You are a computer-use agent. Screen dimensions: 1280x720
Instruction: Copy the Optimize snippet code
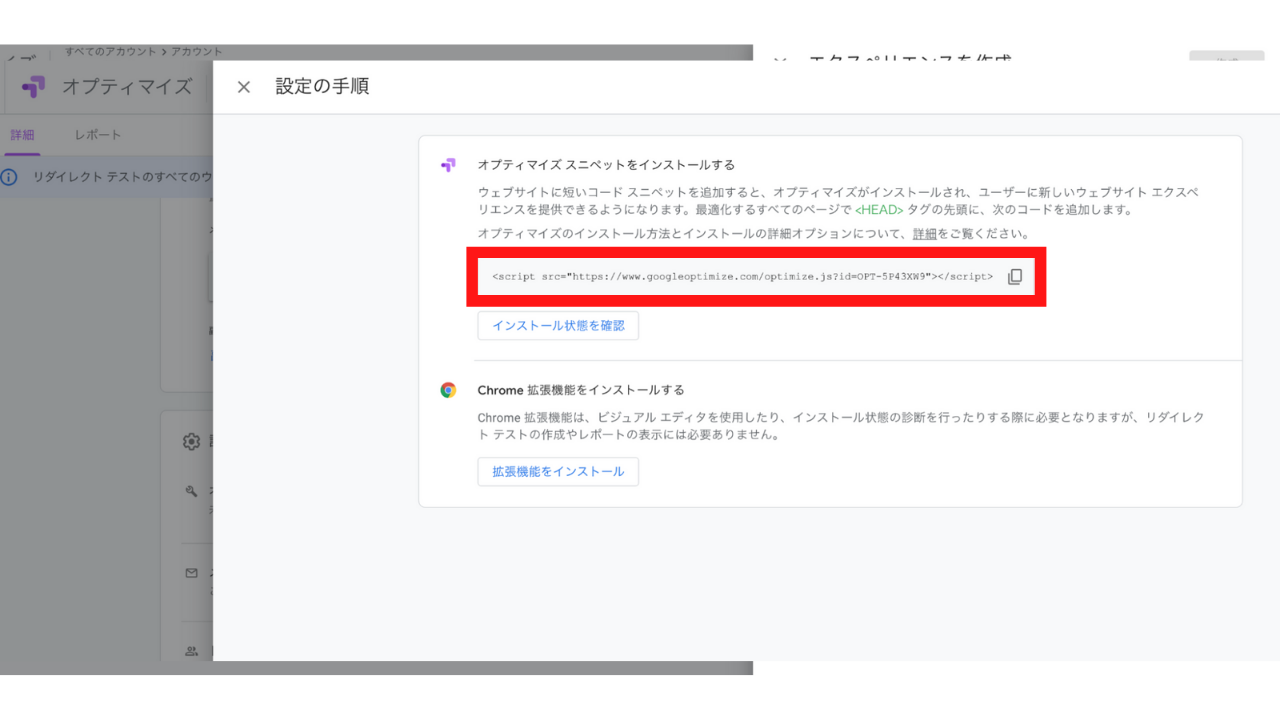coord(1015,277)
